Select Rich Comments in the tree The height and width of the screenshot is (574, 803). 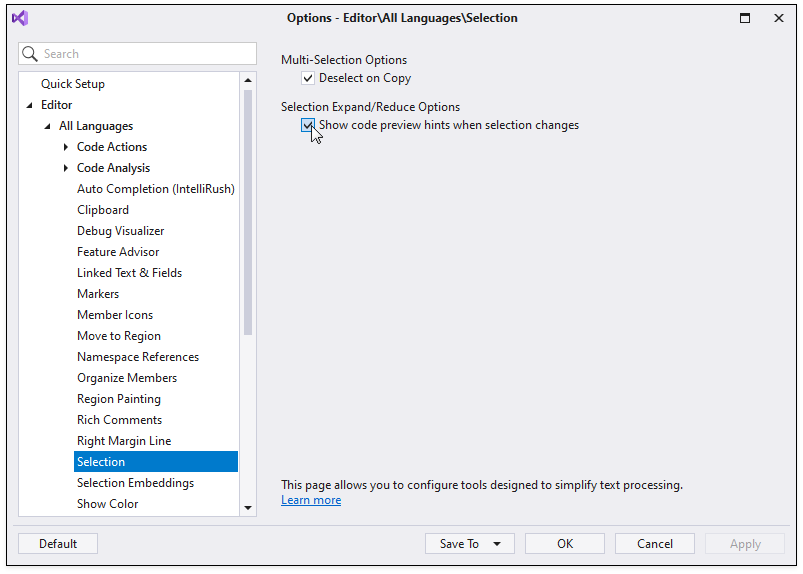[119, 420]
